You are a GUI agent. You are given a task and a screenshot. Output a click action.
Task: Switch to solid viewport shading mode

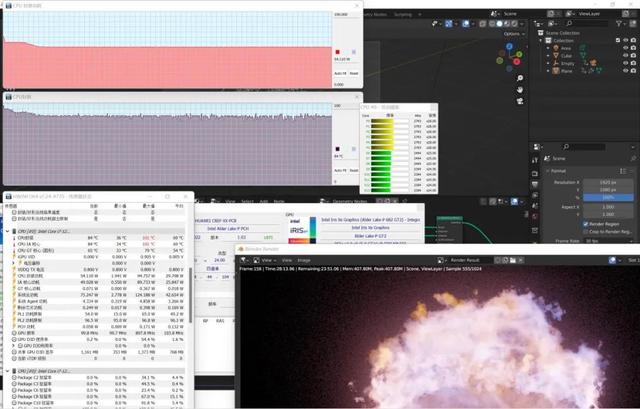click(x=500, y=24)
